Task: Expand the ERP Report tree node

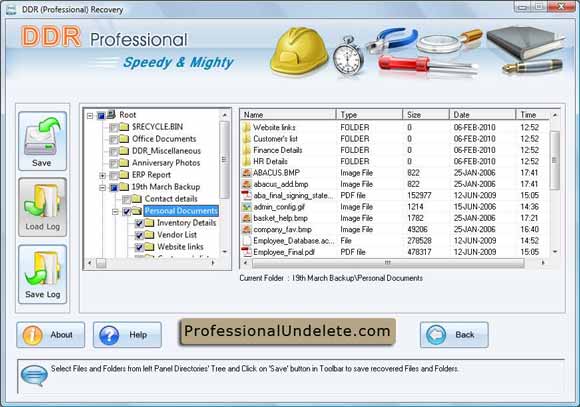Action: (102, 175)
